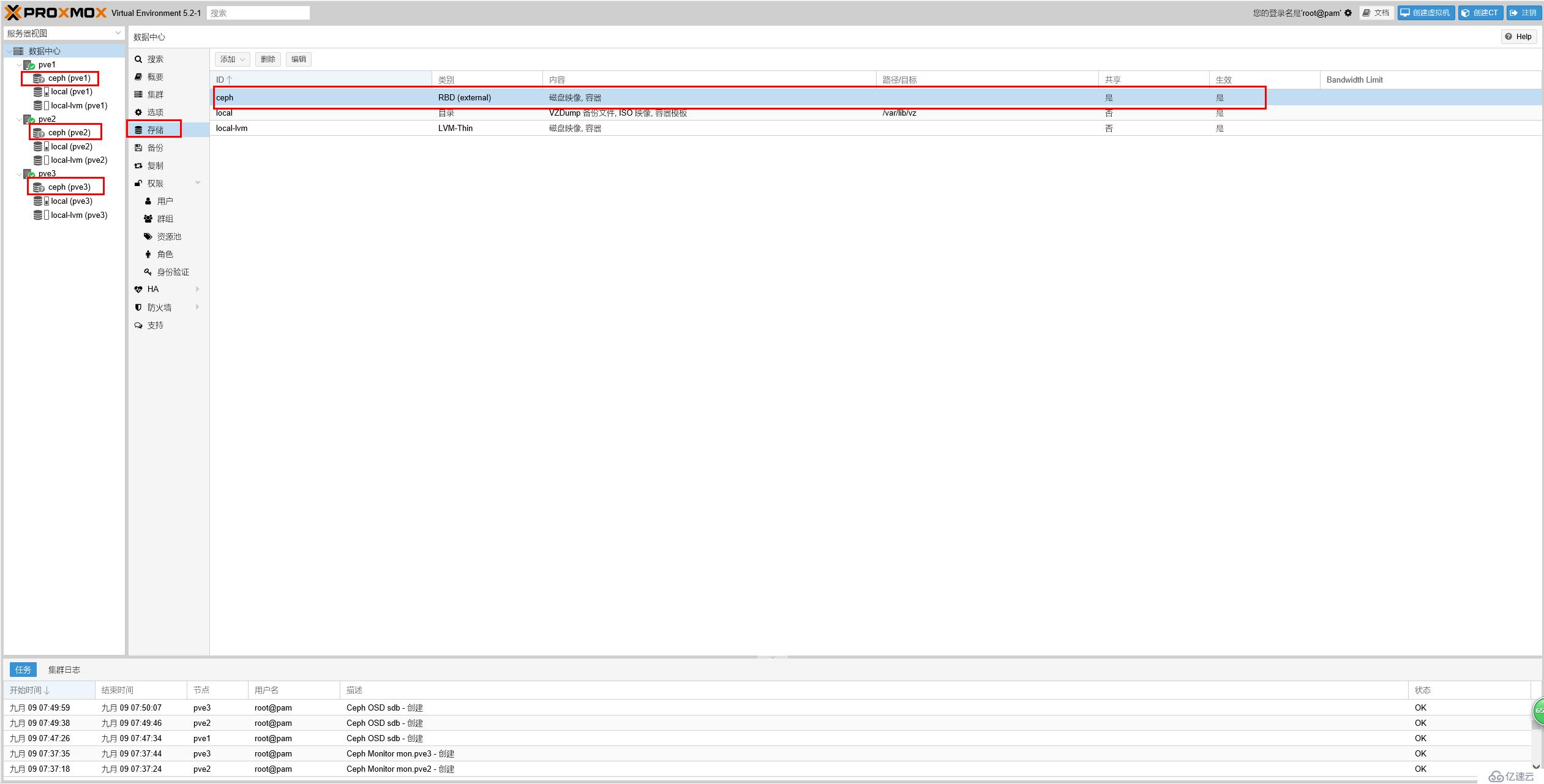This screenshot has height=784, width=1544.
Task: Click pve1 node icon
Action: point(29,64)
